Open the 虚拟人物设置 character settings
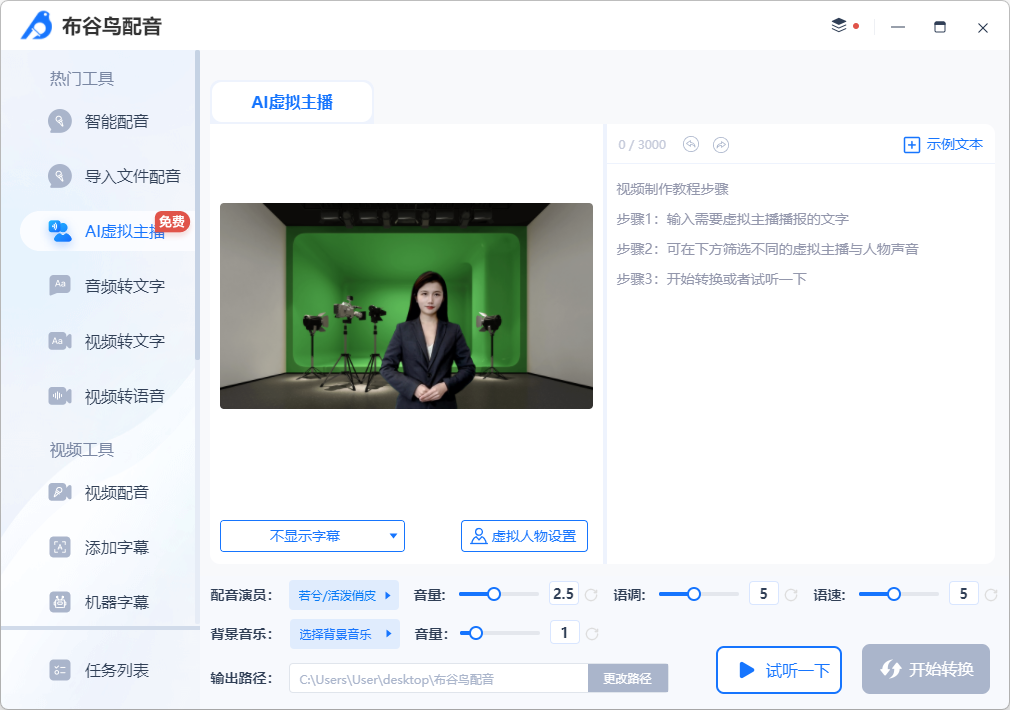Viewport: 1010px width, 710px height. (524, 536)
